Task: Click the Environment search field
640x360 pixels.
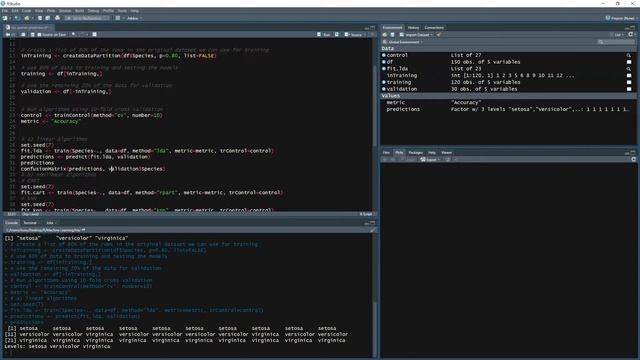Action: coord(616,42)
